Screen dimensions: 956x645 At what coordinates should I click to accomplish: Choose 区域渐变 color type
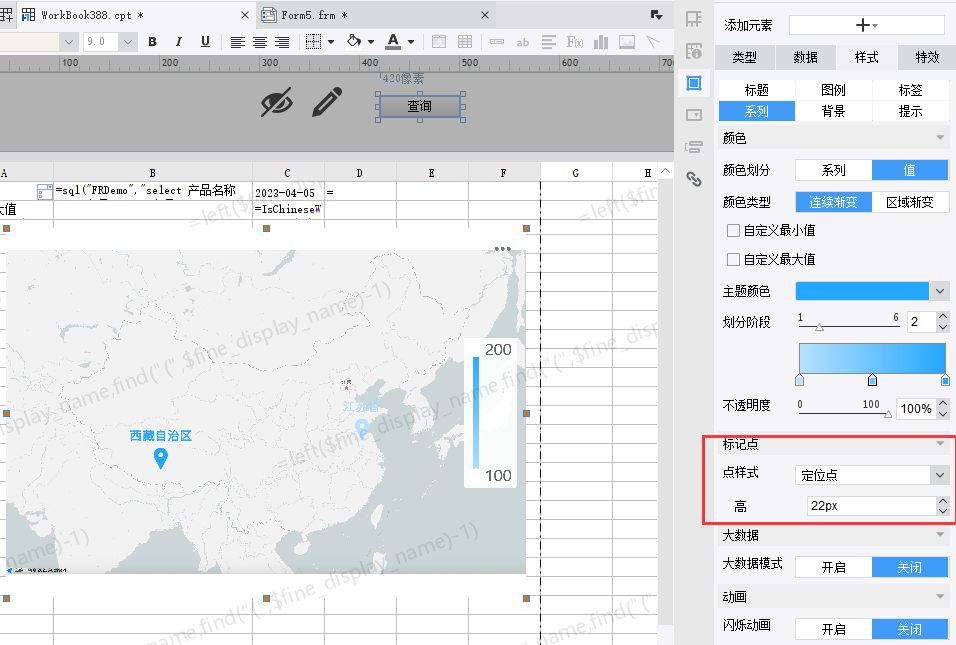coord(910,202)
